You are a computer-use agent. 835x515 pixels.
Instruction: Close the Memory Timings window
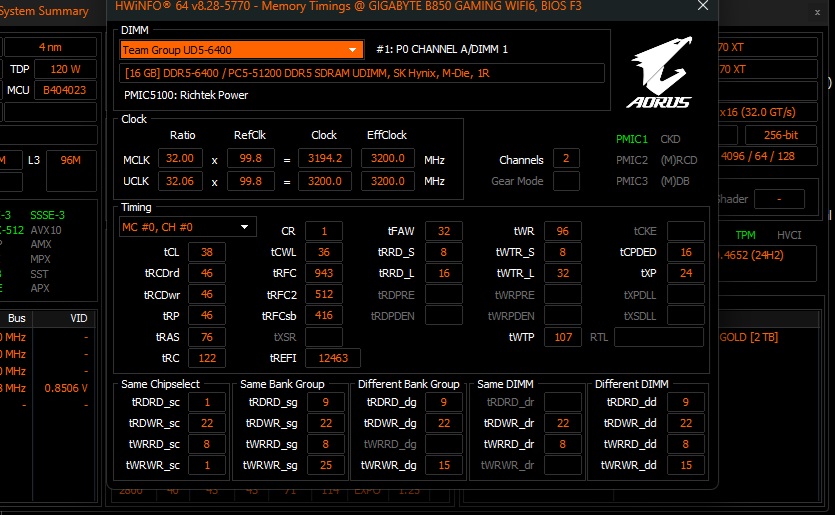703,6
